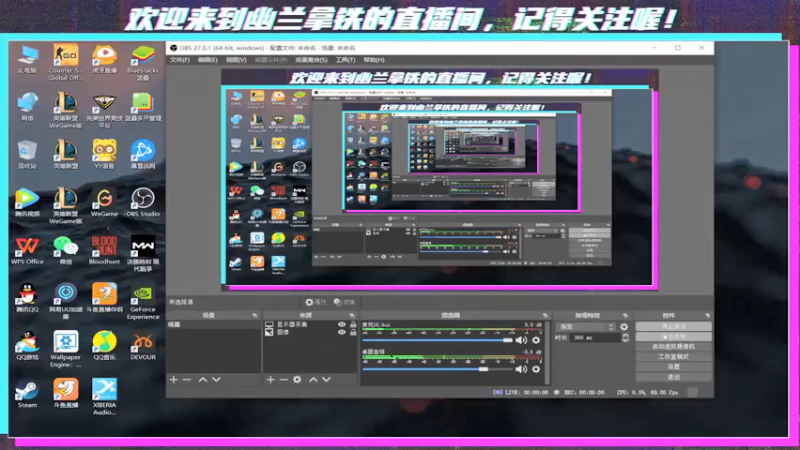Open the Counter-Strike Global Offensive desktop shortcut
Screen dimensions: 800x450
coord(66,62)
